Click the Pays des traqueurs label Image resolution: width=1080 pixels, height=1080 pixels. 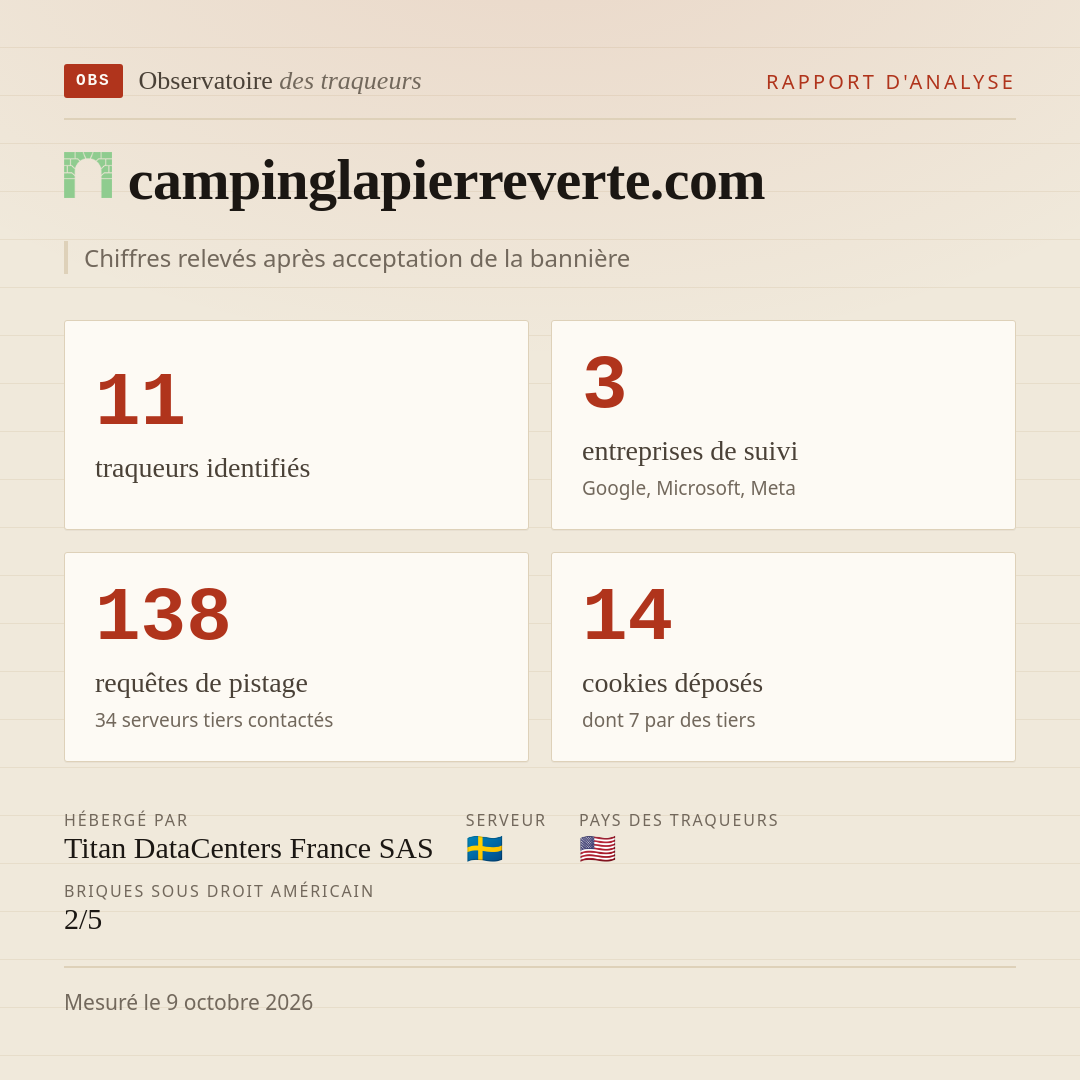pyautogui.click(x=678, y=820)
